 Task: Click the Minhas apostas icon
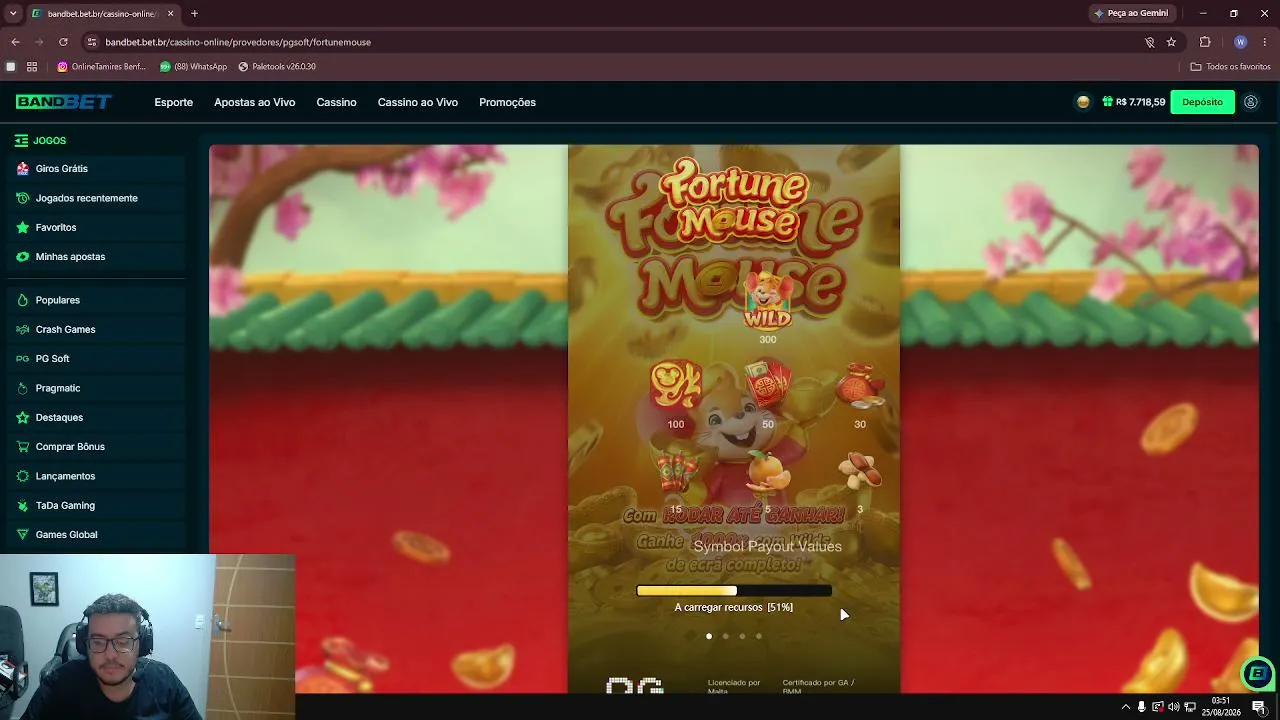point(23,257)
